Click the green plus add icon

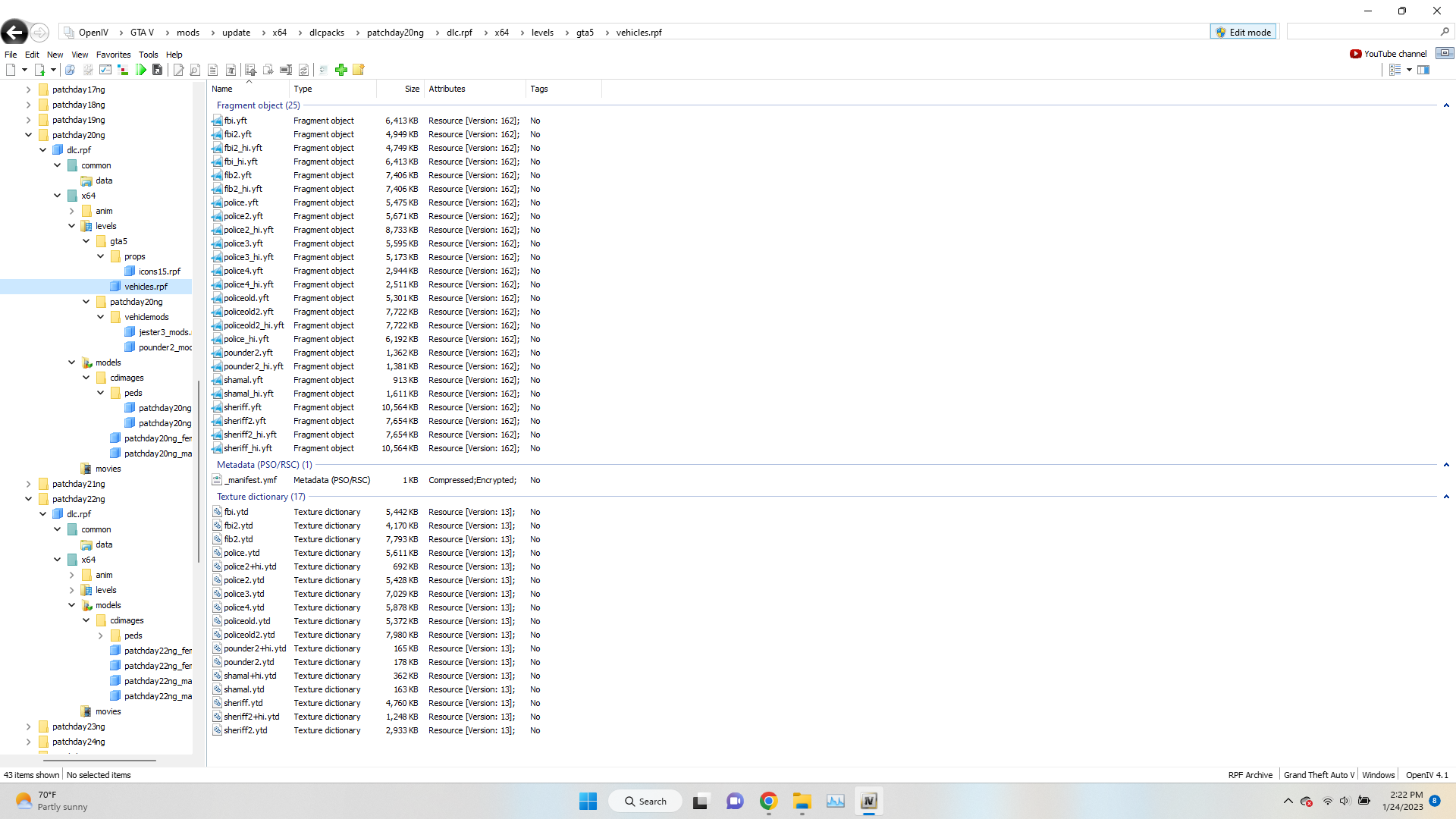(341, 70)
